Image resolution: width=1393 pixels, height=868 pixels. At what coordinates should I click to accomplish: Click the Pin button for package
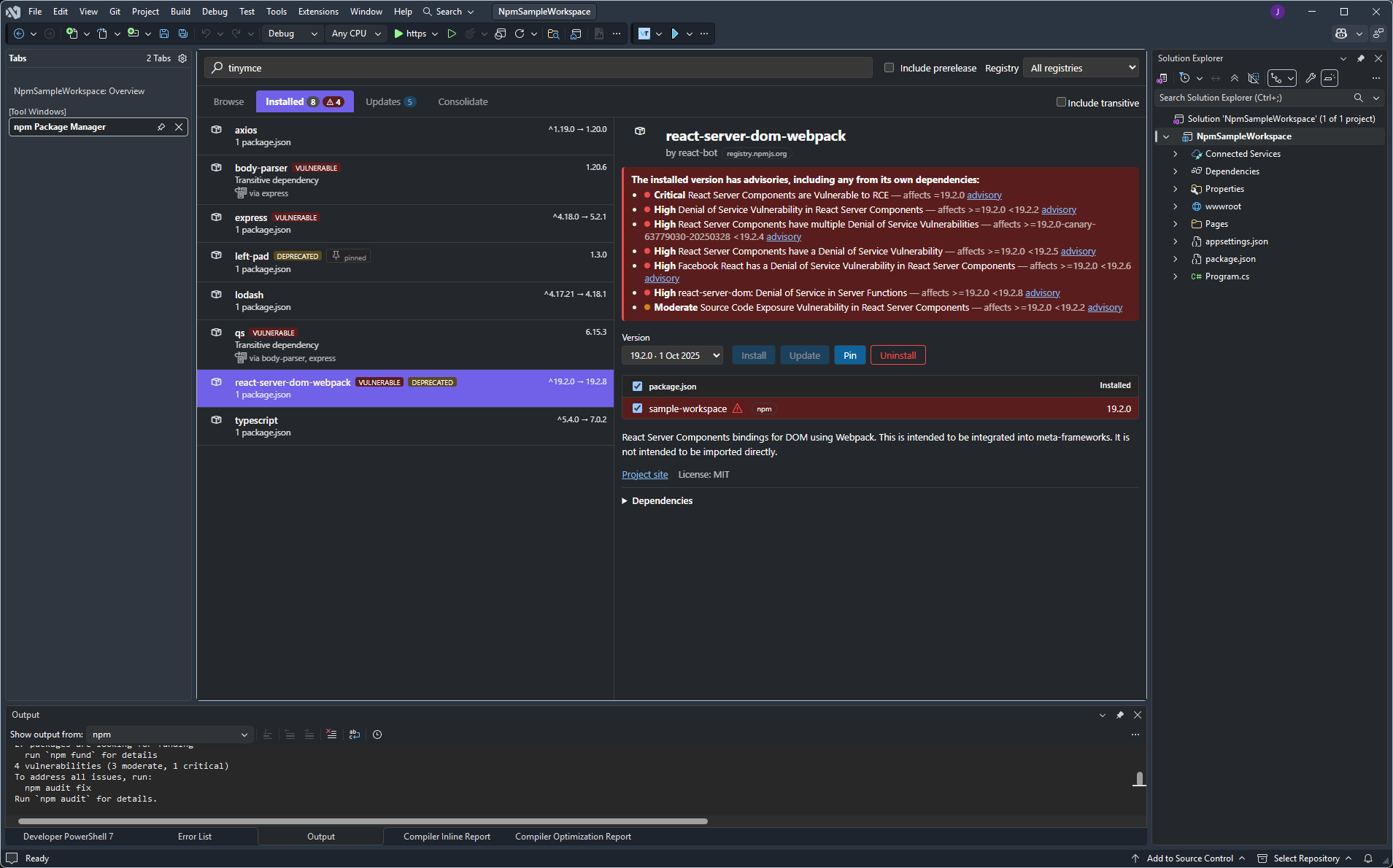(x=850, y=355)
